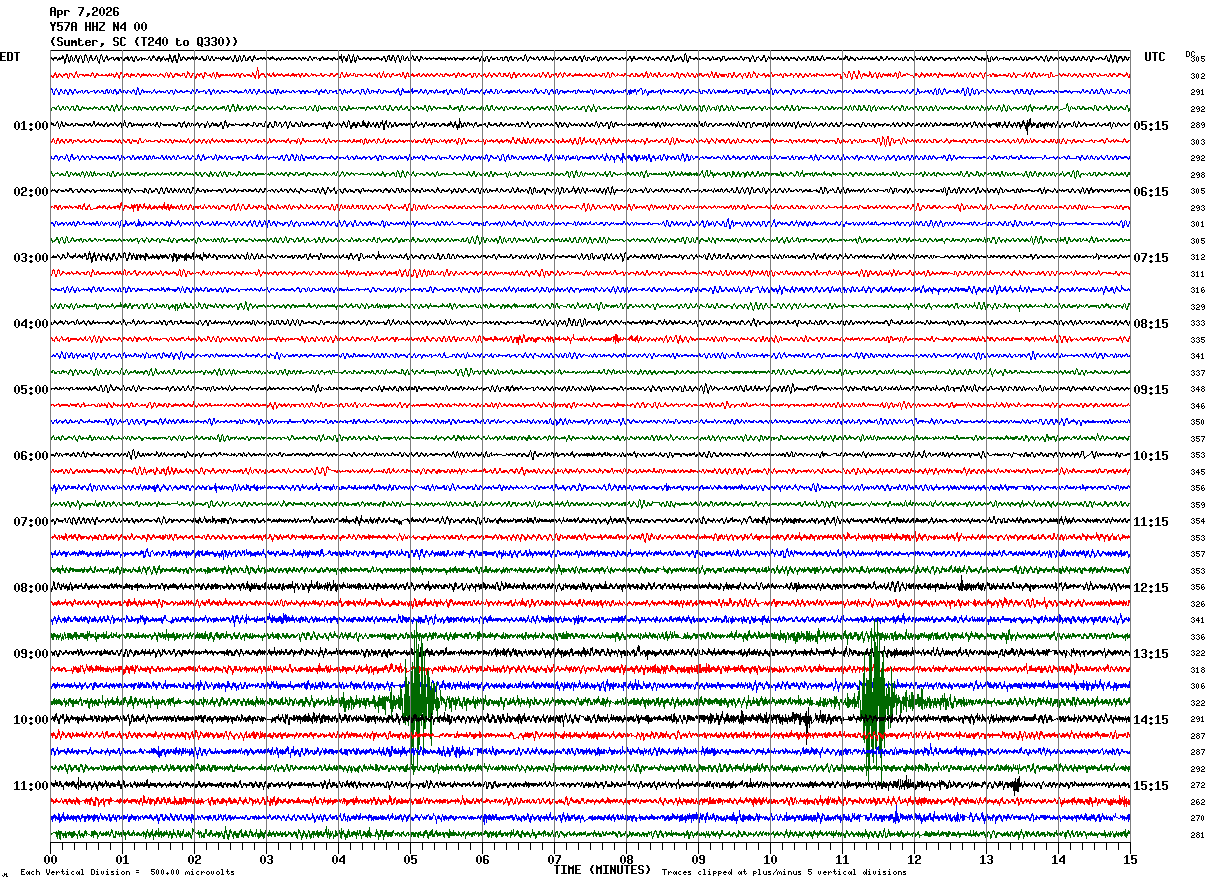Click DC offset value '329'

point(1197,307)
